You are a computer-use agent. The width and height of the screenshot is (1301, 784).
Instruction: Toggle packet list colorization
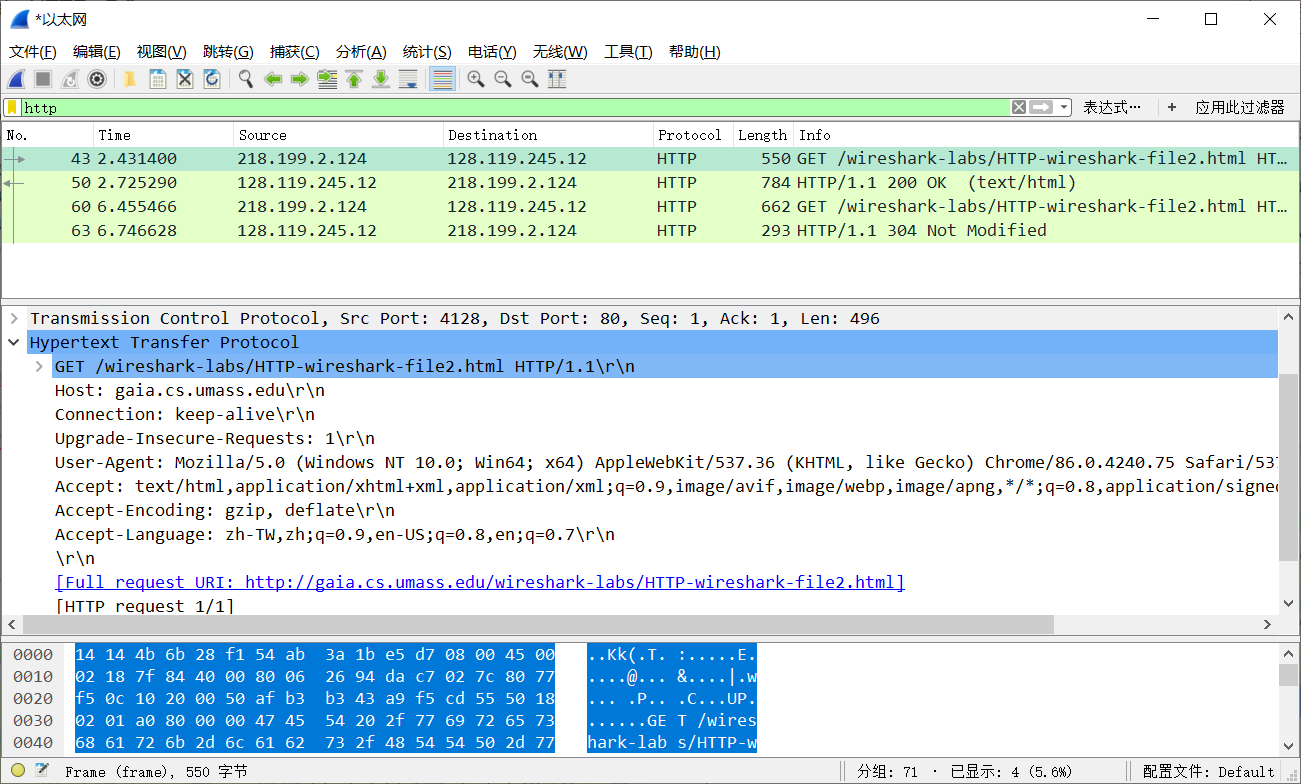click(x=442, y=79)
